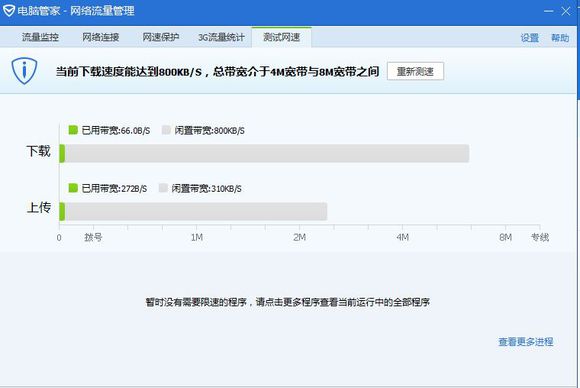The width and height of the screenshot is (580, 388).
Task: Minimize the 网络流量管理 window
Action: [x=549, y=11]
